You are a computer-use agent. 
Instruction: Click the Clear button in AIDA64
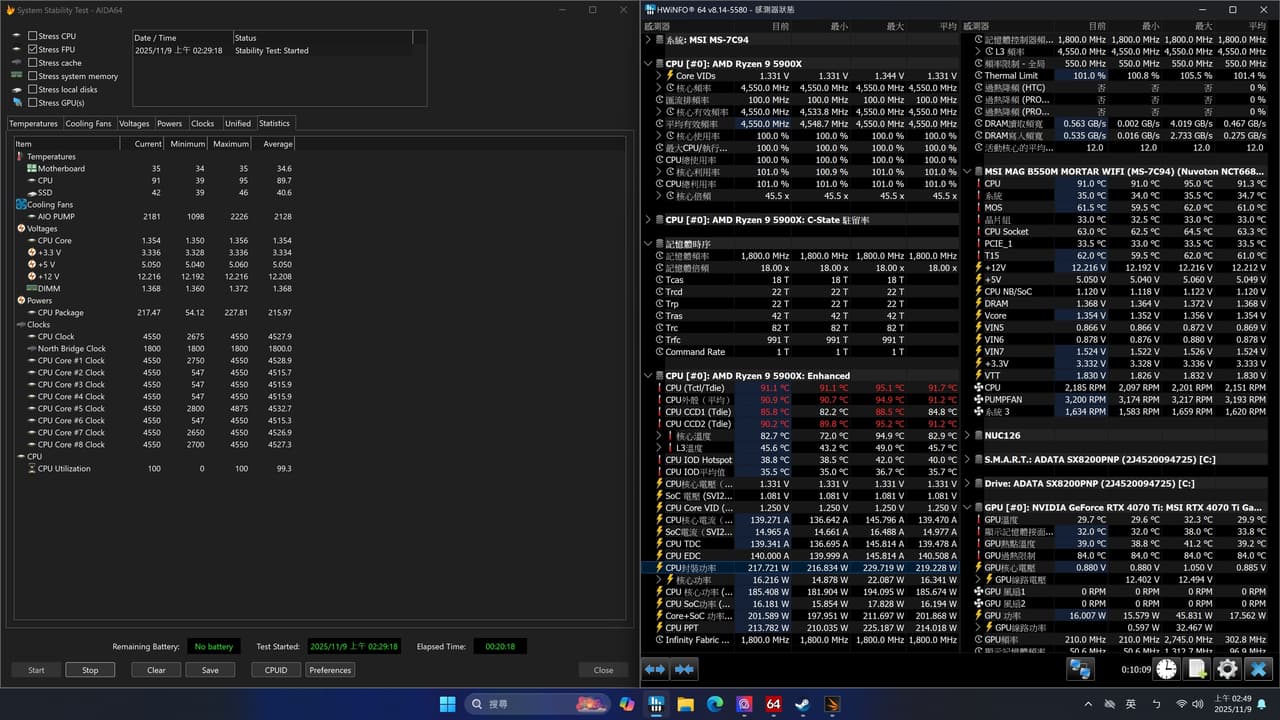pyautogui.click(x=156, y=670)
